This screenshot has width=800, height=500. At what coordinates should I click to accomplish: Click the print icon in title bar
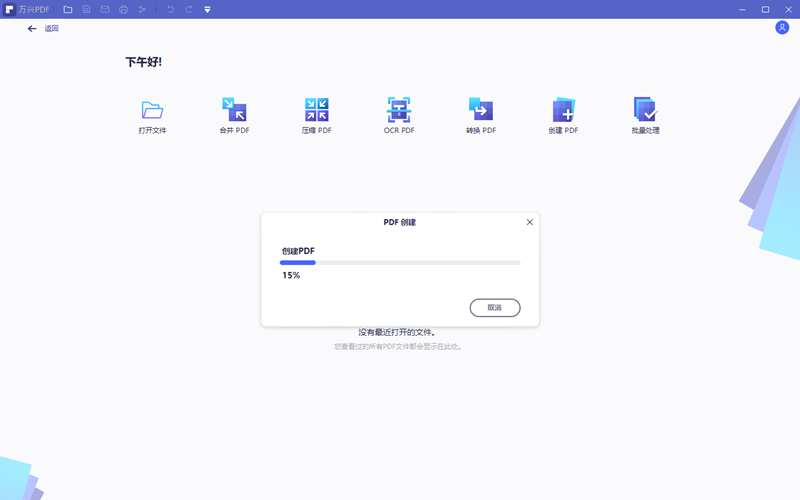[124, 9]
